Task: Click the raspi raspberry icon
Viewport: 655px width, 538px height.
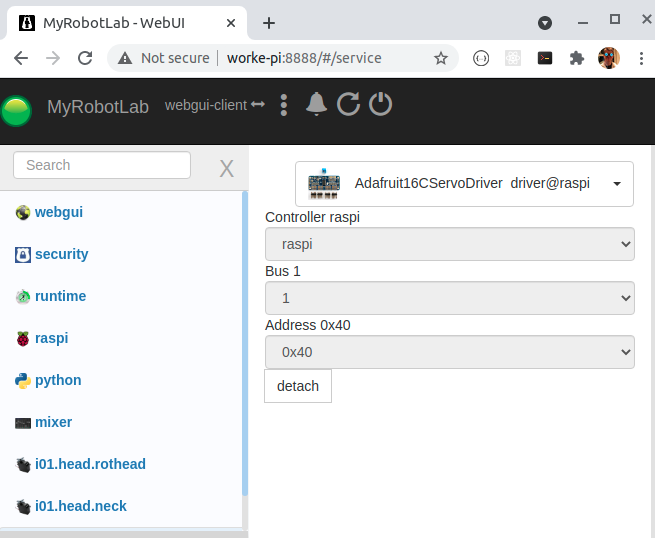Action: pyautogui.click(x=23, y=338)
